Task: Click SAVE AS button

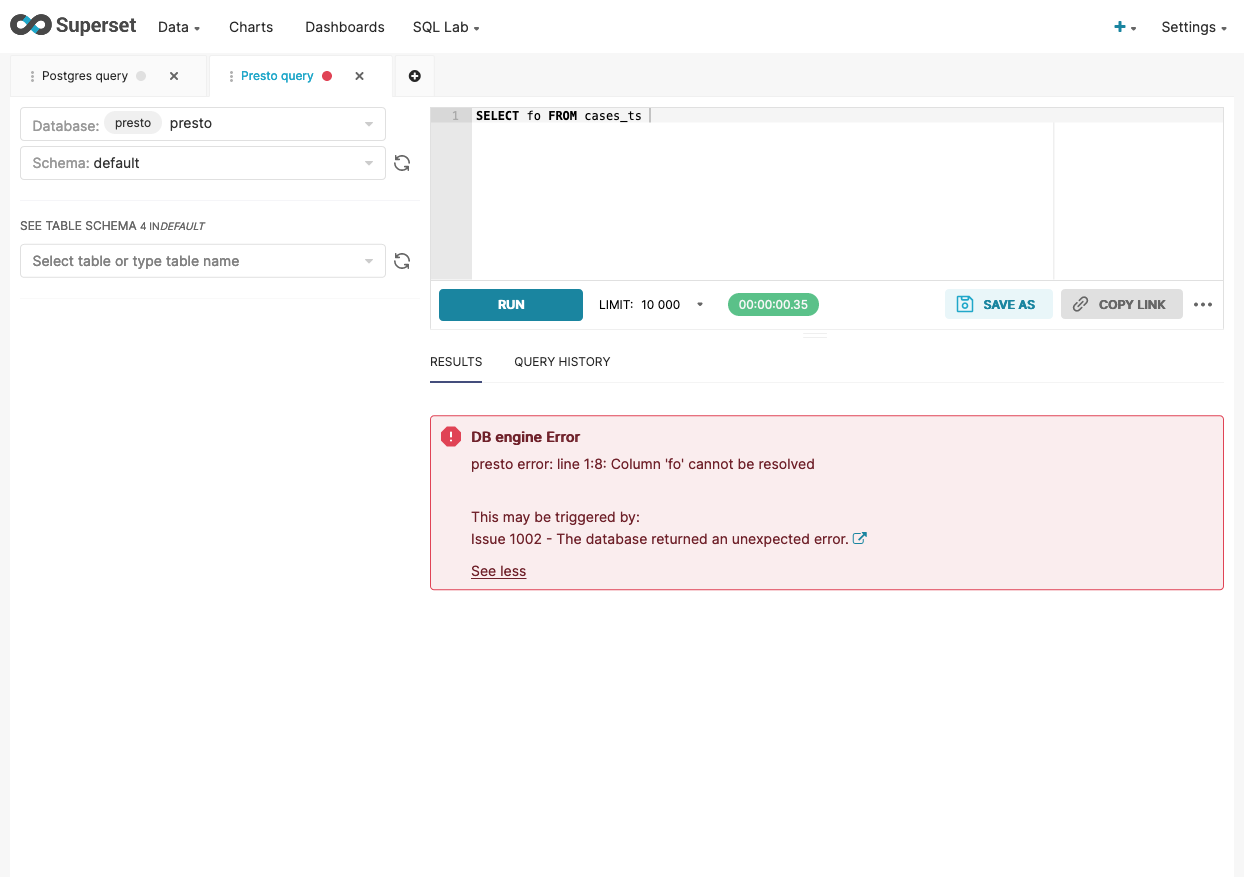Action: click(x=998, y=305)
